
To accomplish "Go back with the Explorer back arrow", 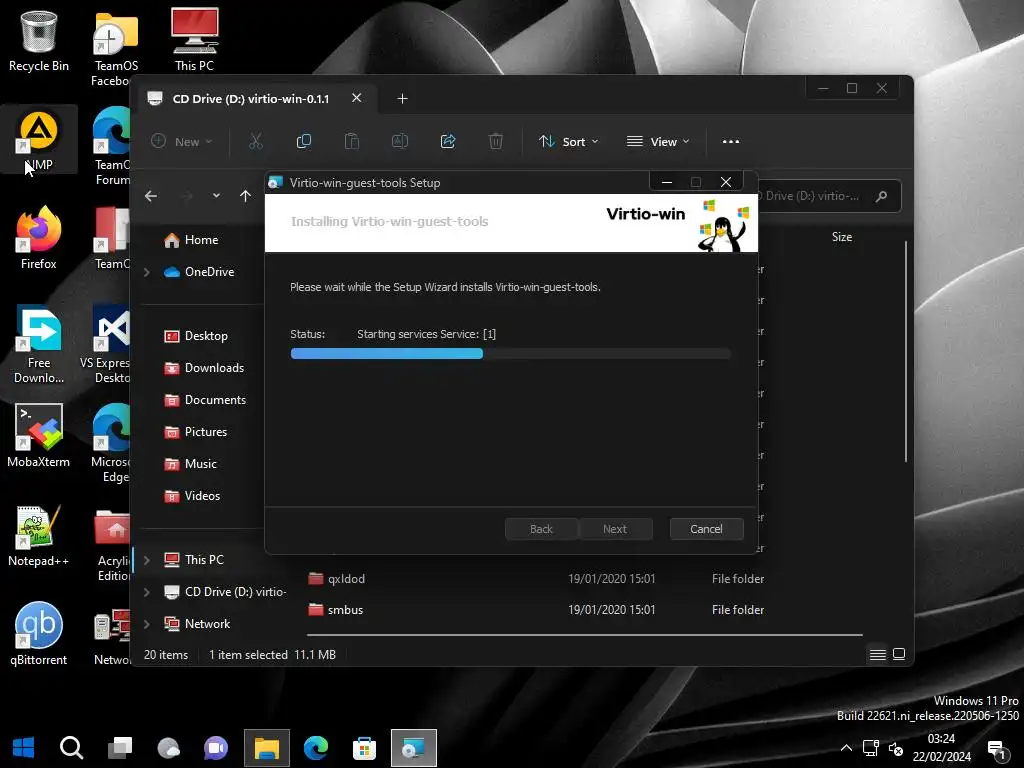I will pos(151,196).
